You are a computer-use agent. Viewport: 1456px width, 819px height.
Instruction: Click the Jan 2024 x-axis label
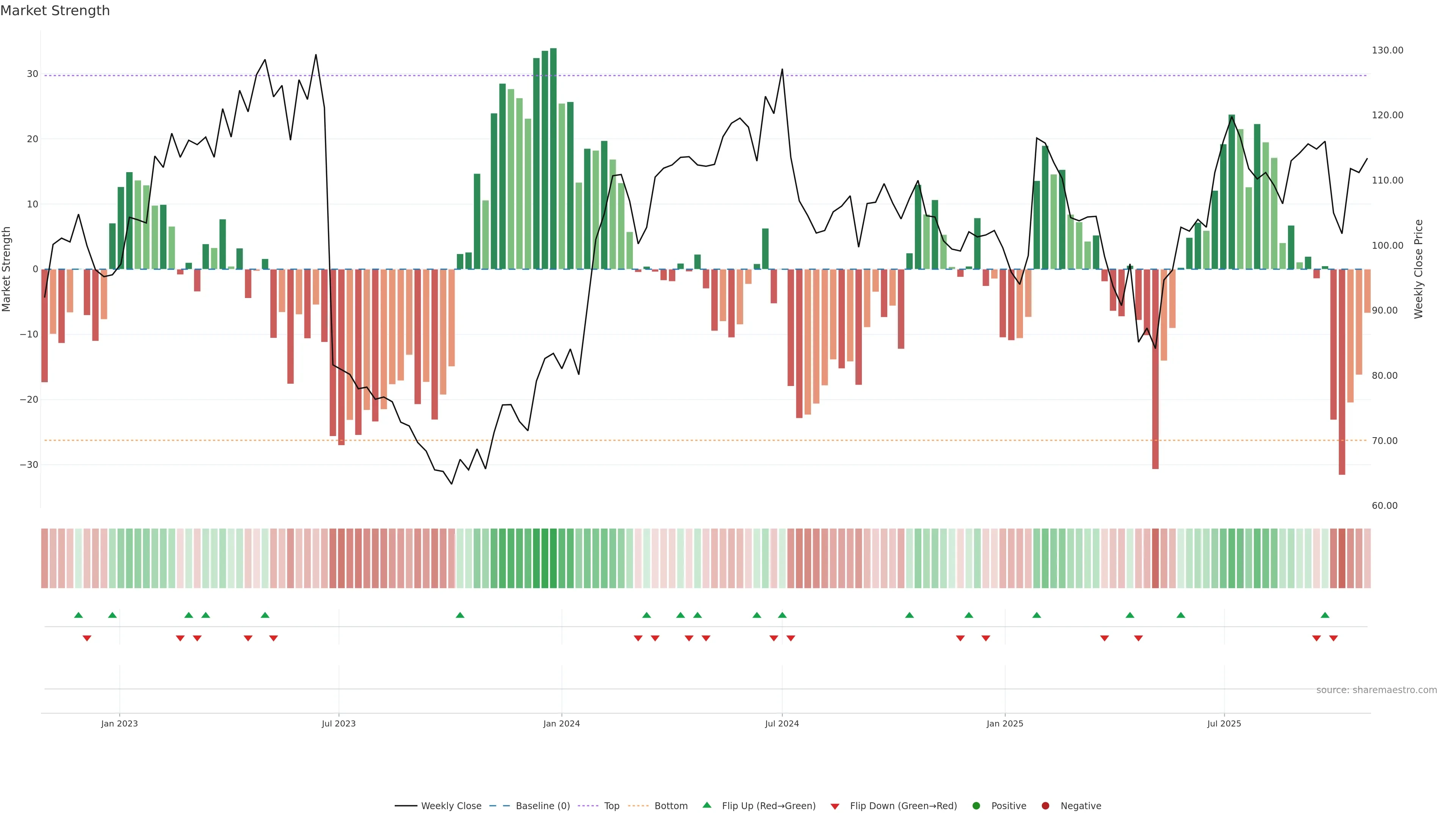point(561,723)
